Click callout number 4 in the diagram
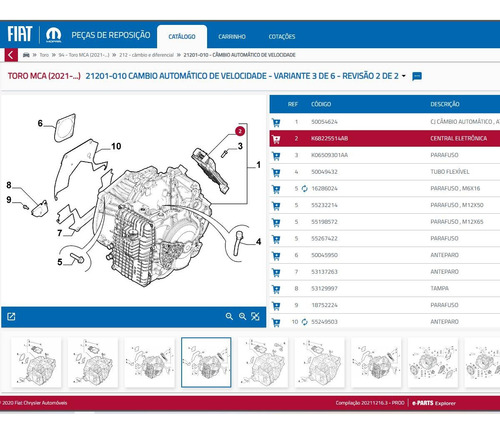The image size is (500, 434). click(258, 242)
